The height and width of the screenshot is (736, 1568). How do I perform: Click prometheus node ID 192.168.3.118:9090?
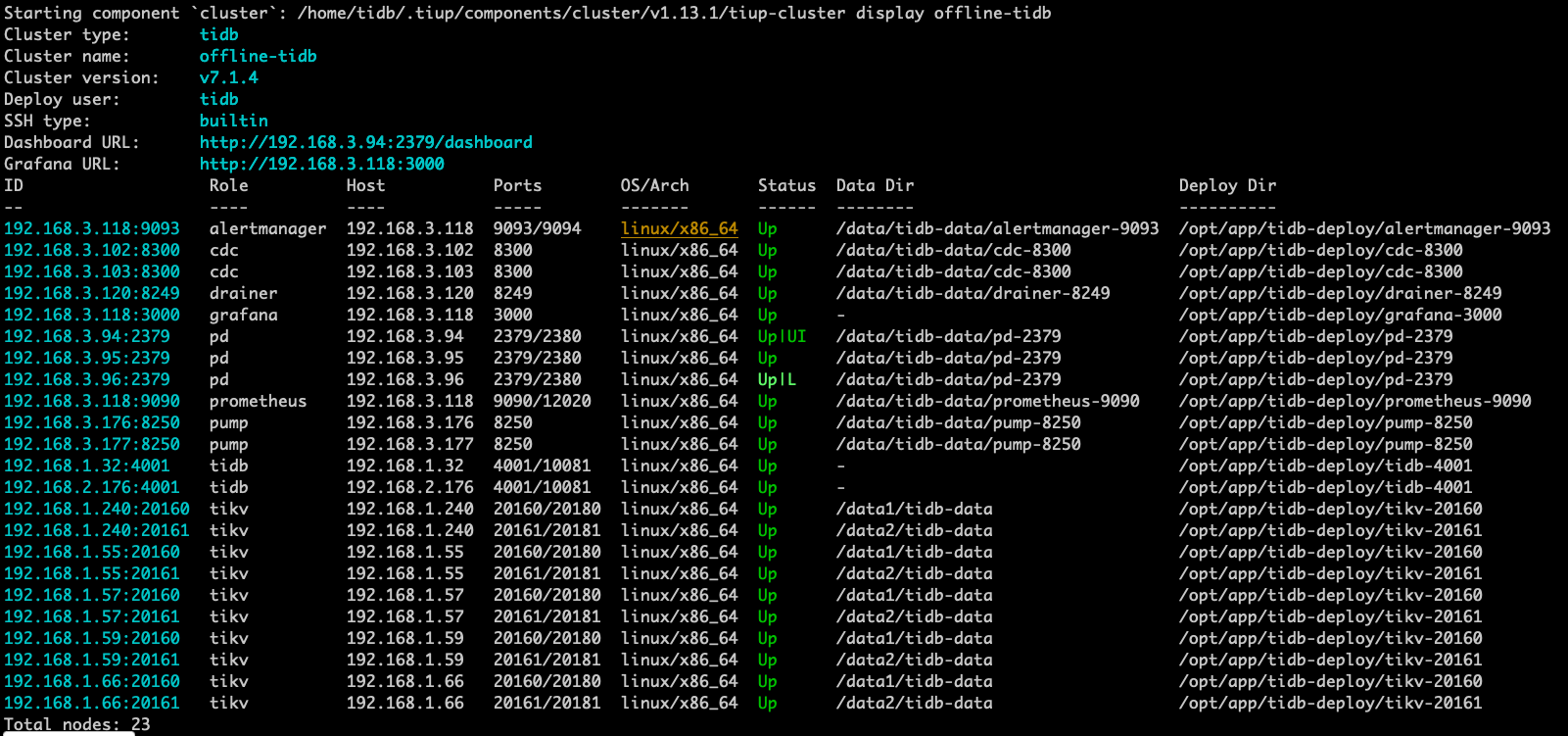92,401
